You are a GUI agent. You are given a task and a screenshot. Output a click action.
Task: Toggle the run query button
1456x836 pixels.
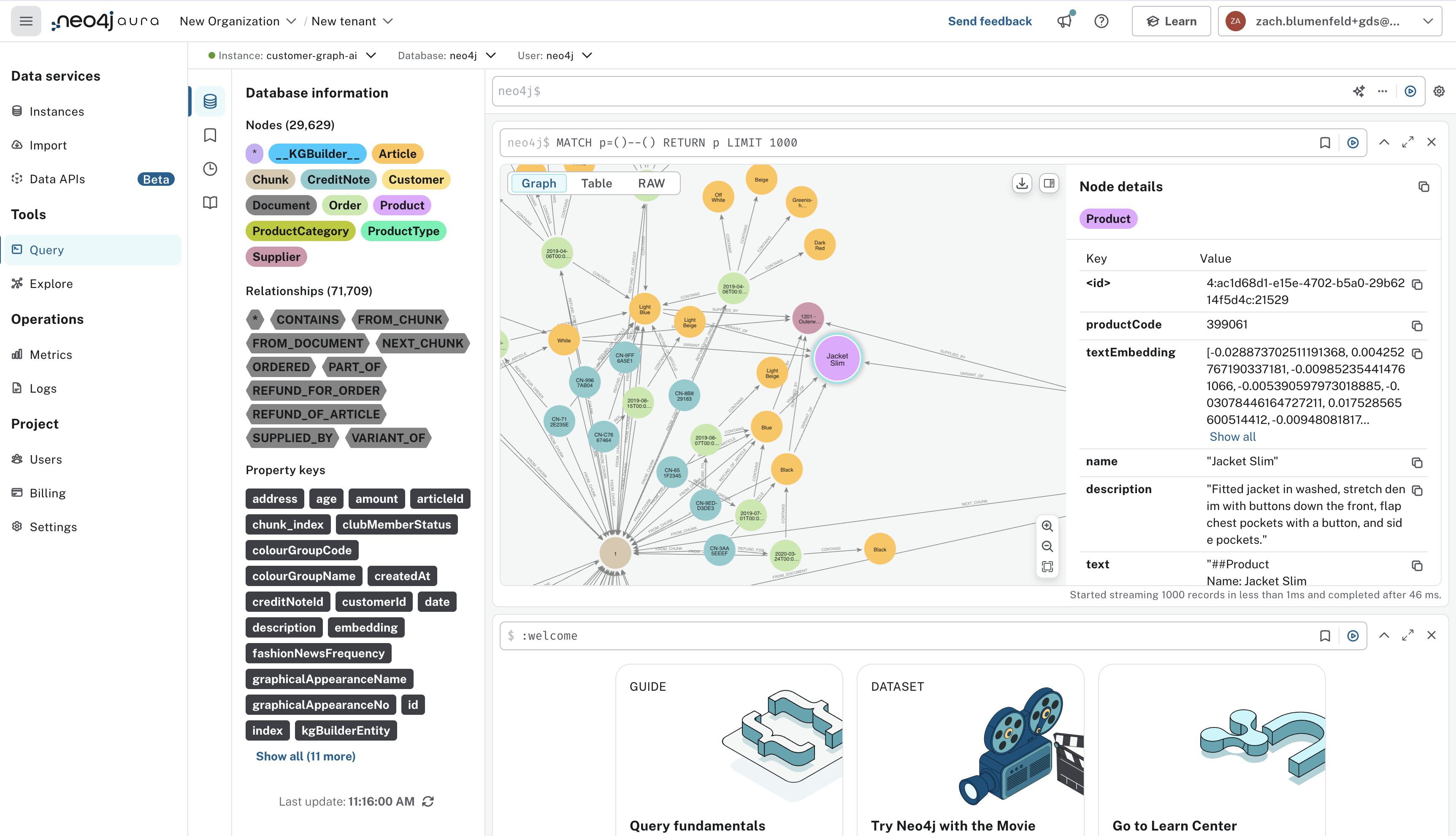(1410, 91)
